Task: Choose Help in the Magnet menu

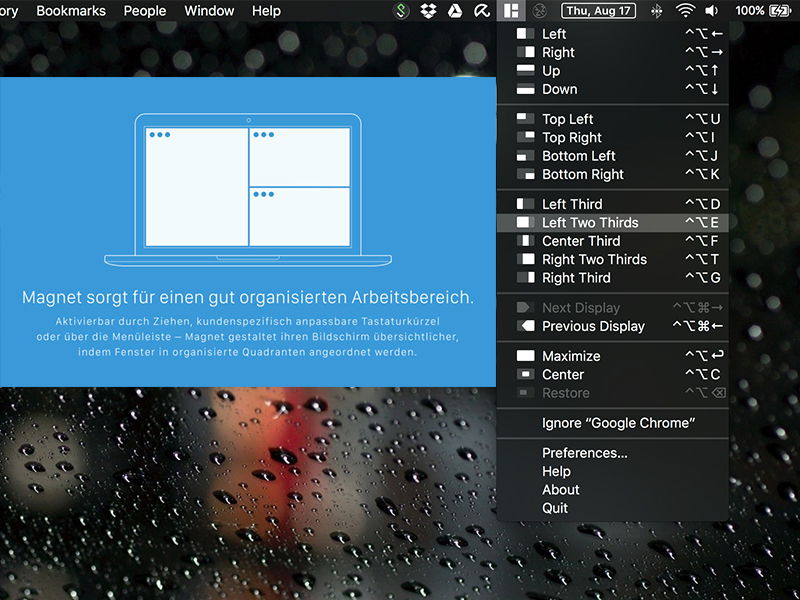Action: (613, 471)
